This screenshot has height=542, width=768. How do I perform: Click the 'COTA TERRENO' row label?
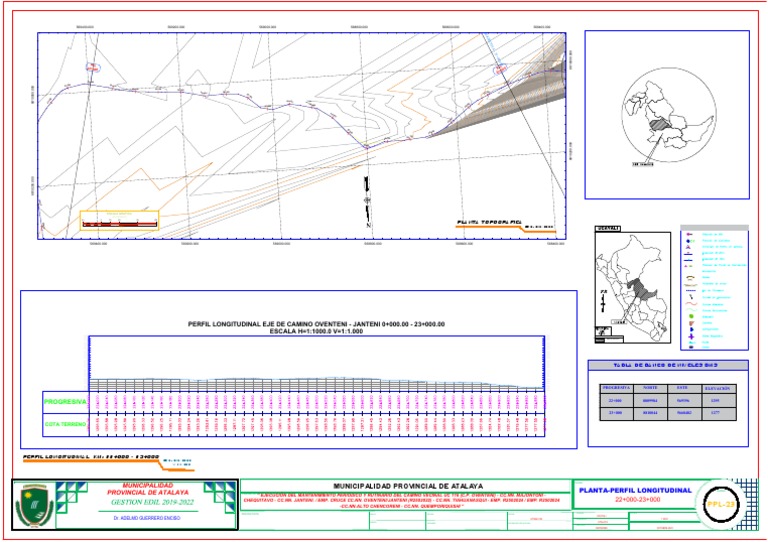pos(66,424)
